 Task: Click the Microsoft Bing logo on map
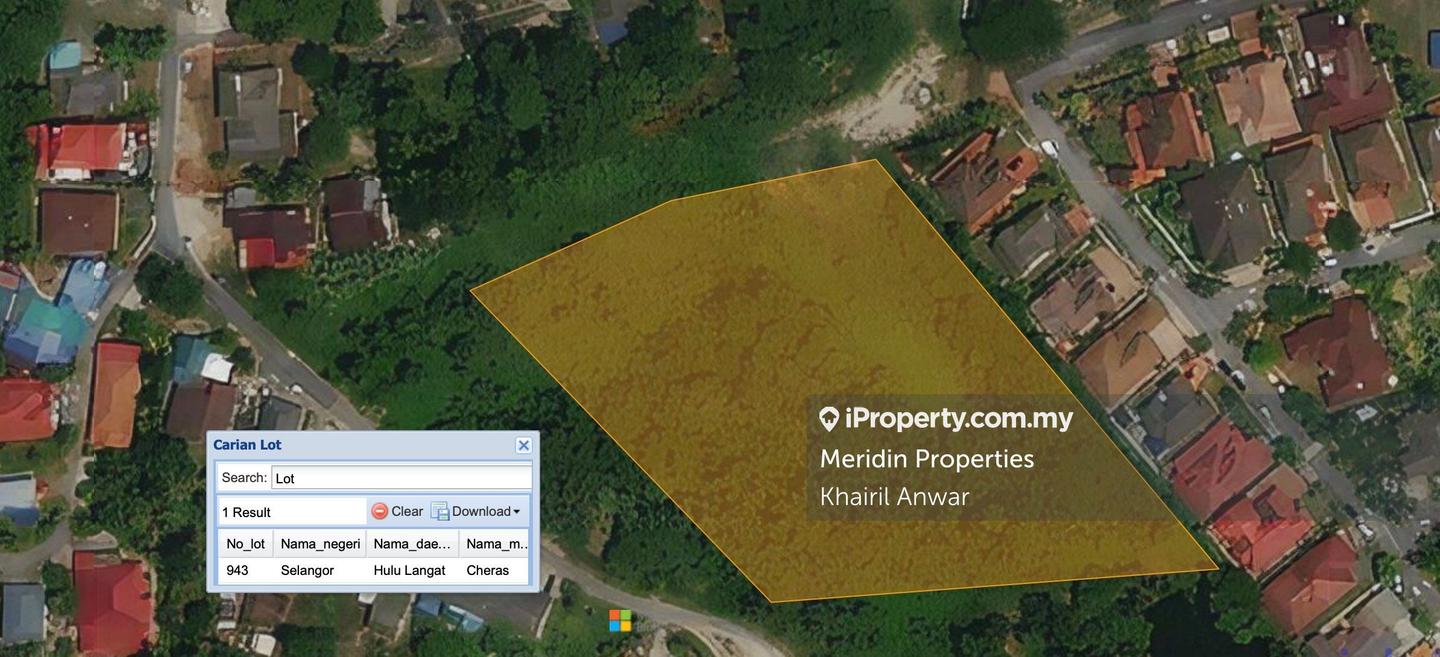tap(620, 620)
